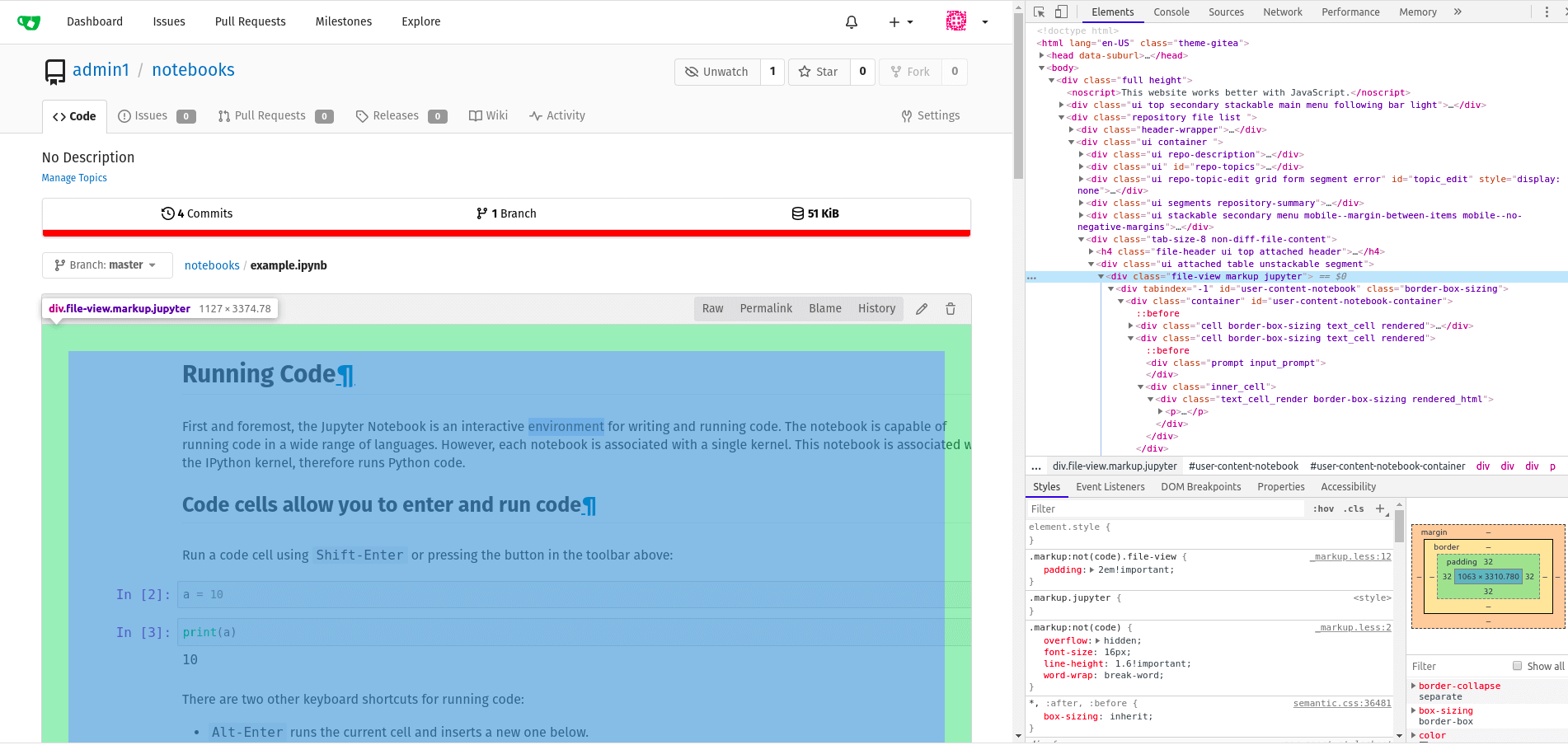Open the Releases tab
Screen dimensions: 1568x745
pyautogui.click(x=401, y=116)
